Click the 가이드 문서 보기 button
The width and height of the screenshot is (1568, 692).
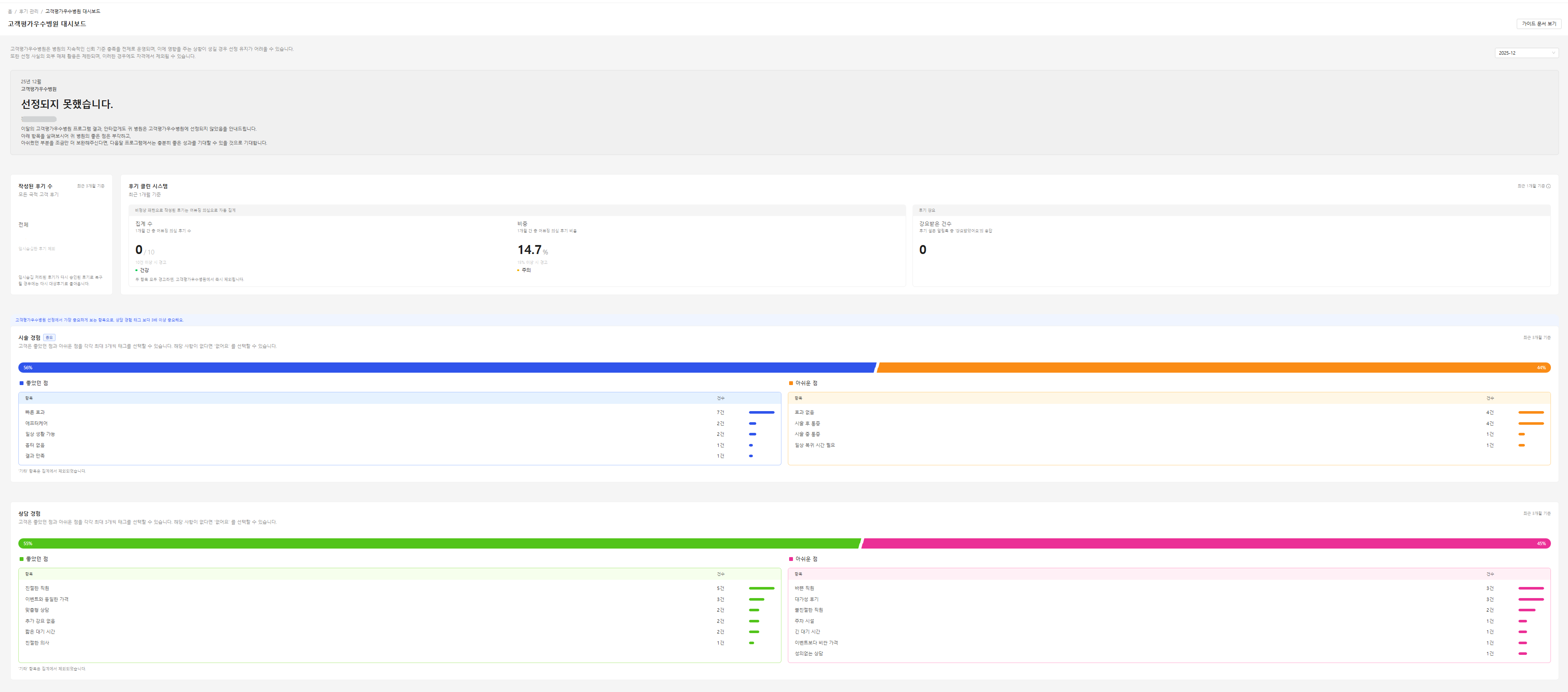pos(1538,24)
